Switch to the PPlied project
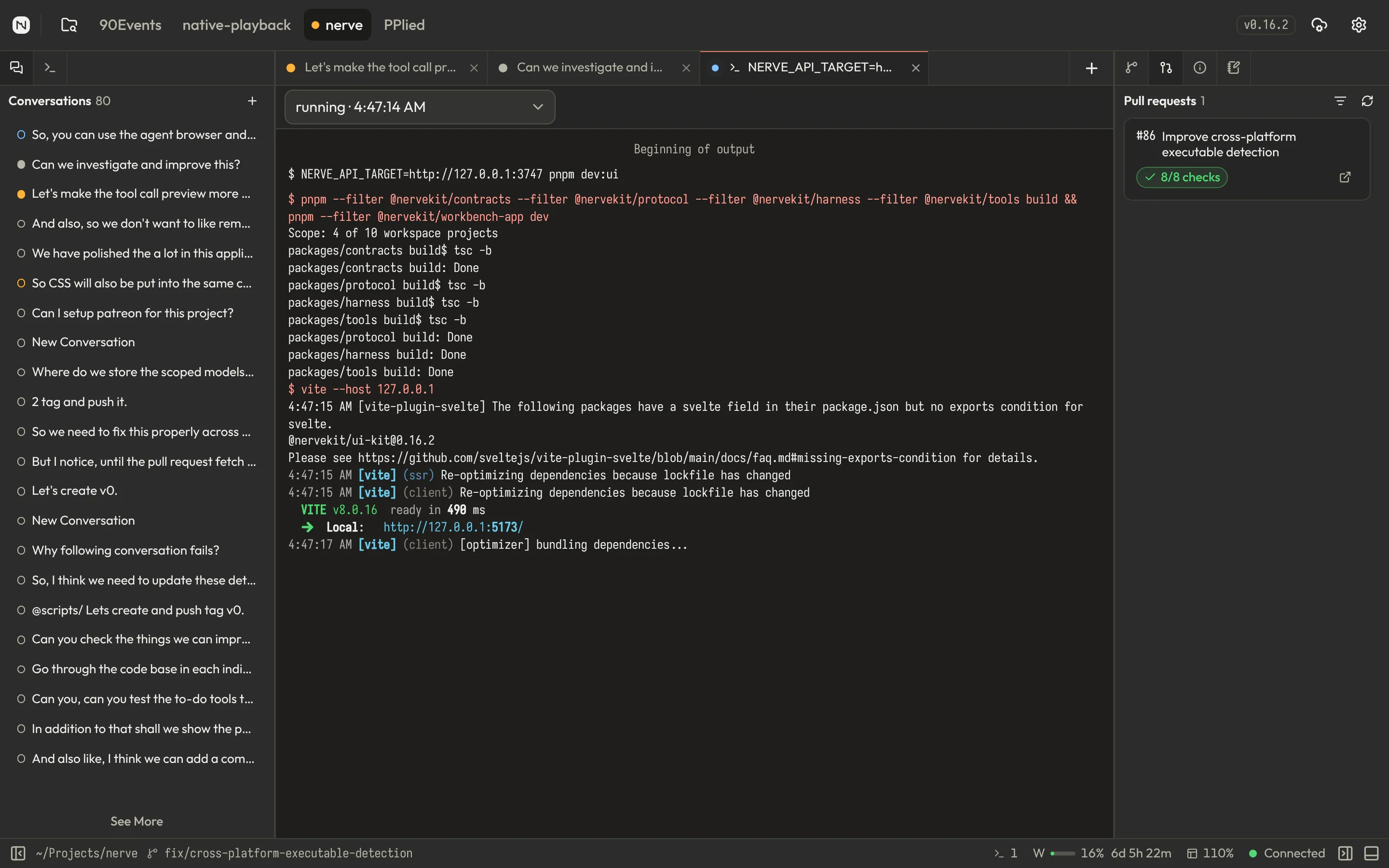Image resolution: width=1389 pixels, height=868 pixels. coord(404,25)
